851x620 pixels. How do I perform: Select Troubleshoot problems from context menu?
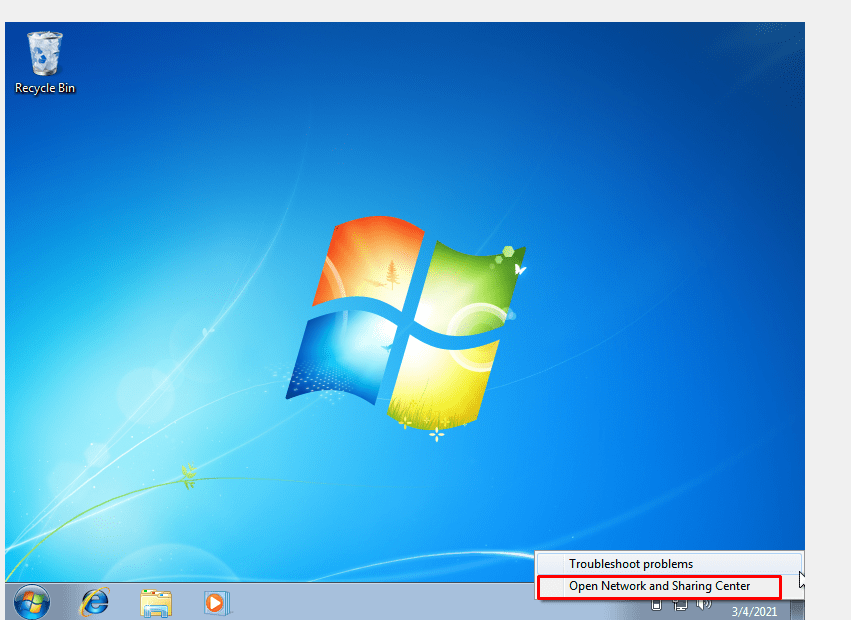[x=631, y=564]
